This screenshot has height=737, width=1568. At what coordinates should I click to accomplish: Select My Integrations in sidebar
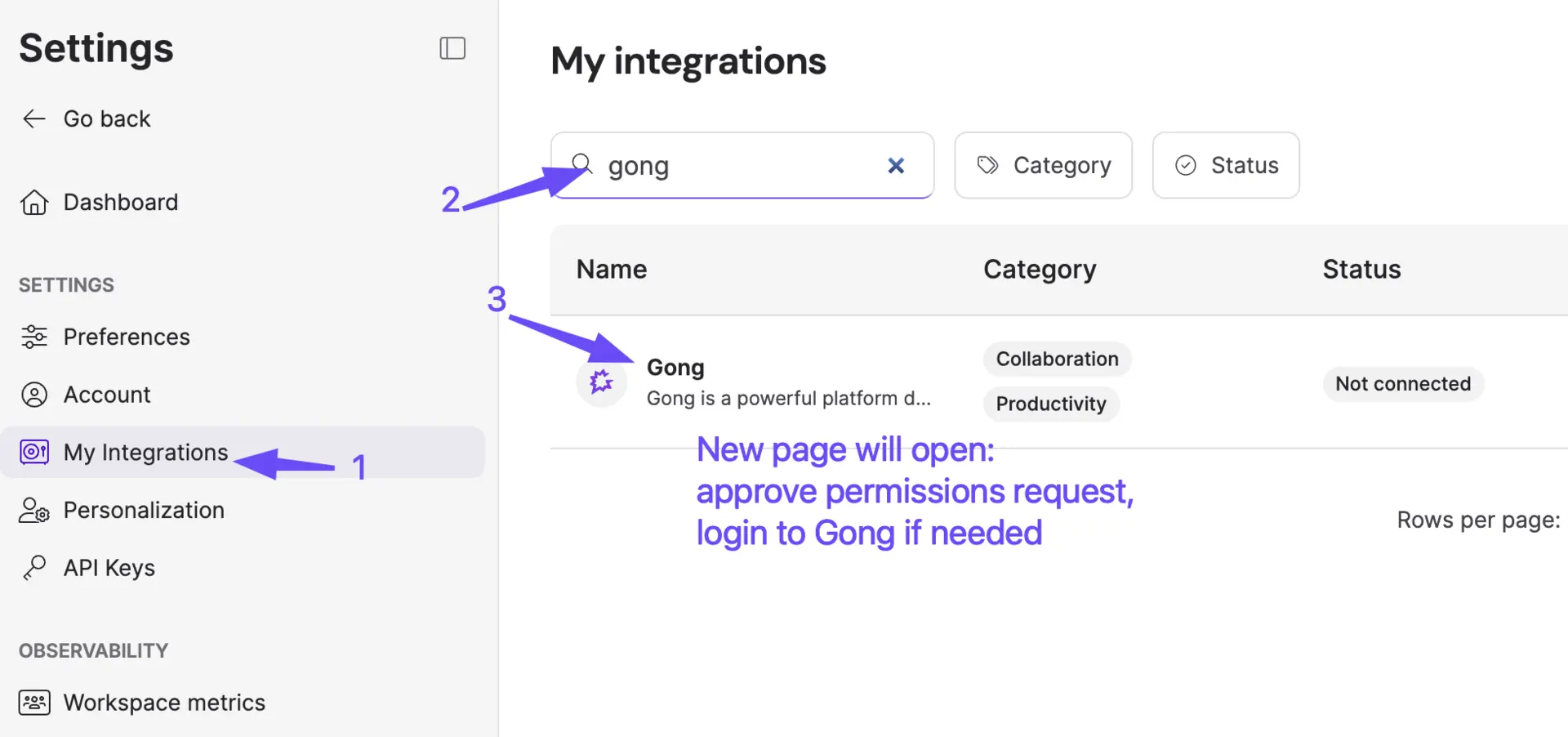pyautogui.click(x=243, y=452)
